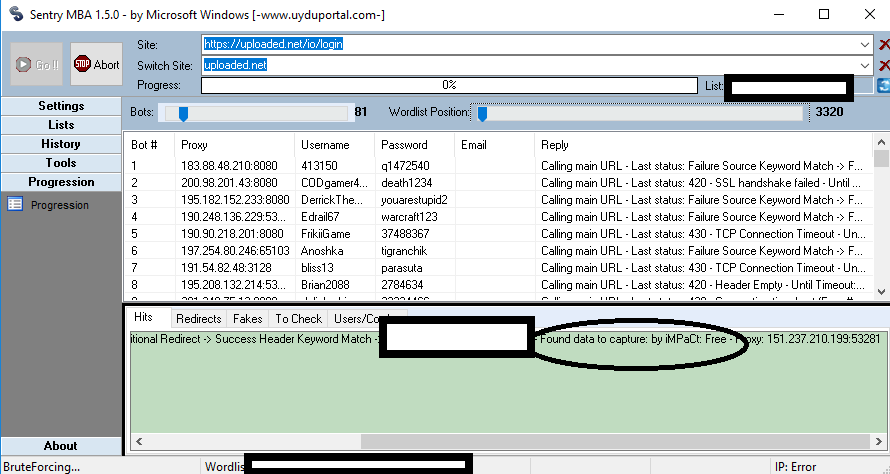The image size is (890, 474).
Task: Select the Progression sidebar header
Action: (x=61, y=182)
